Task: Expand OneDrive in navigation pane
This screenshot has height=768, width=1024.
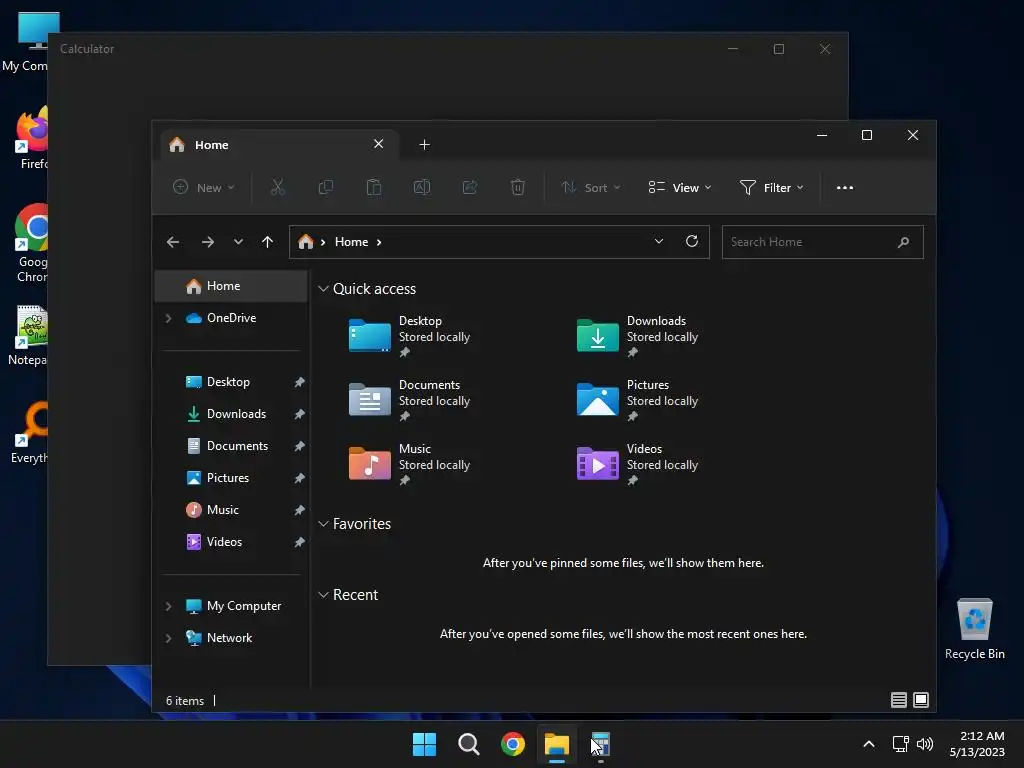Action: (168, 318)
